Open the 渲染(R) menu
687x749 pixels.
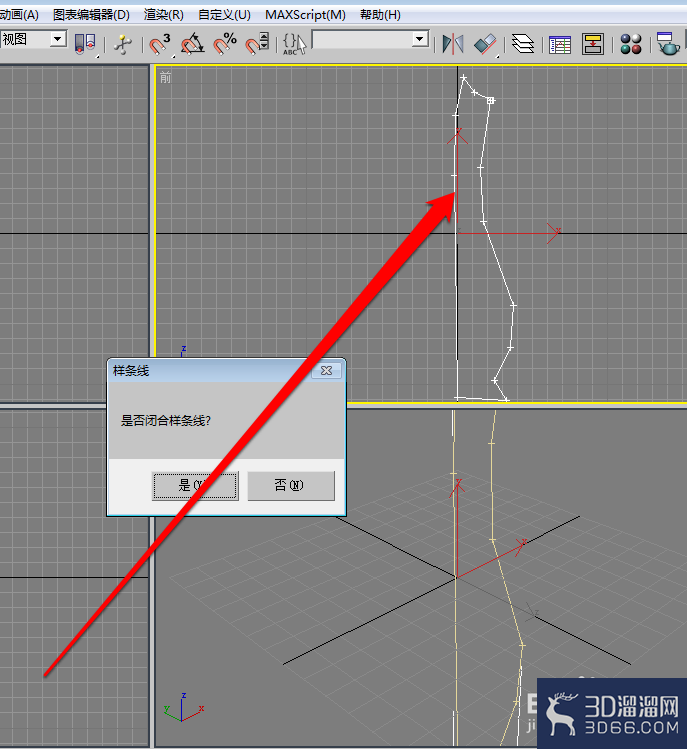coord(164,15)
